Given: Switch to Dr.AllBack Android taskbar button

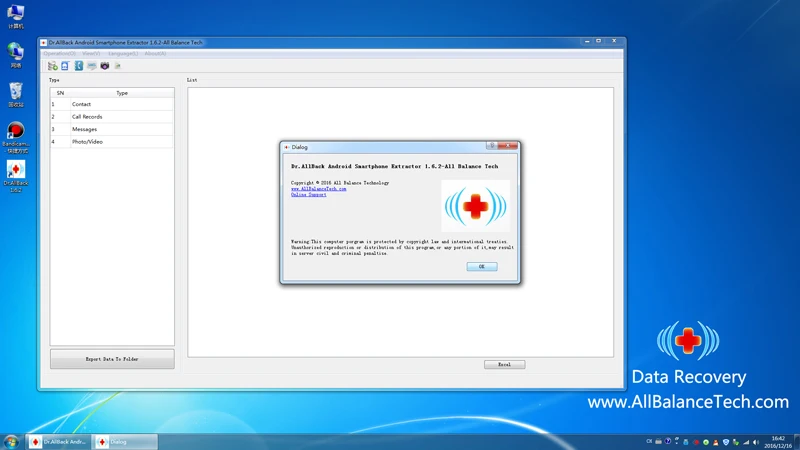Looking at the screenshot, I should click(x=58, y=442).
